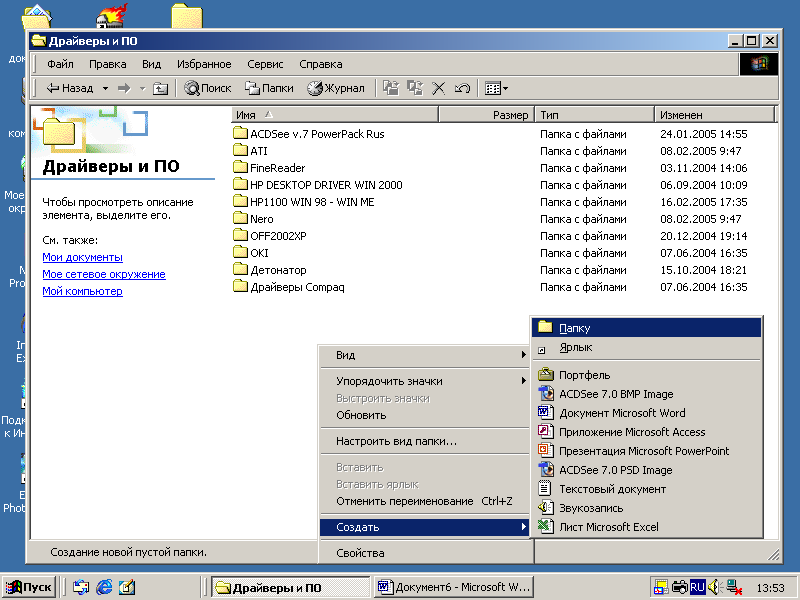Sort by the Тип column header
800x600 pixels.
click(594, 115)
